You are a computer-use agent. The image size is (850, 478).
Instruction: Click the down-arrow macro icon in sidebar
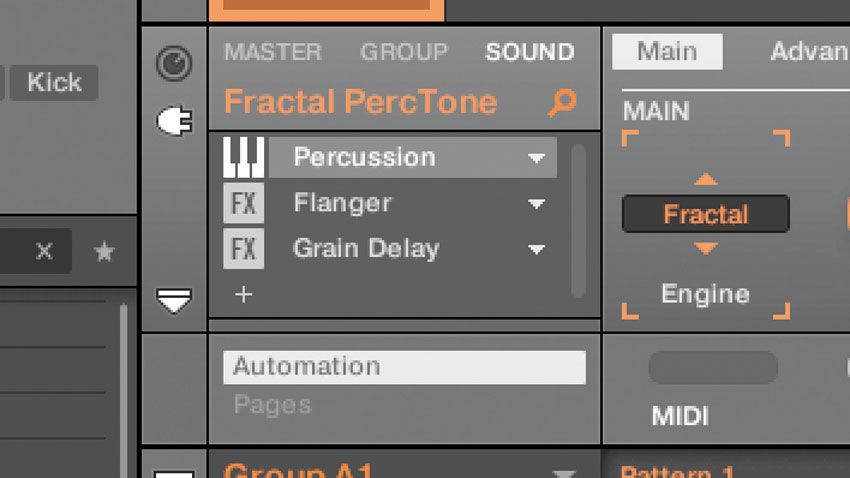[x=174, y=301]
